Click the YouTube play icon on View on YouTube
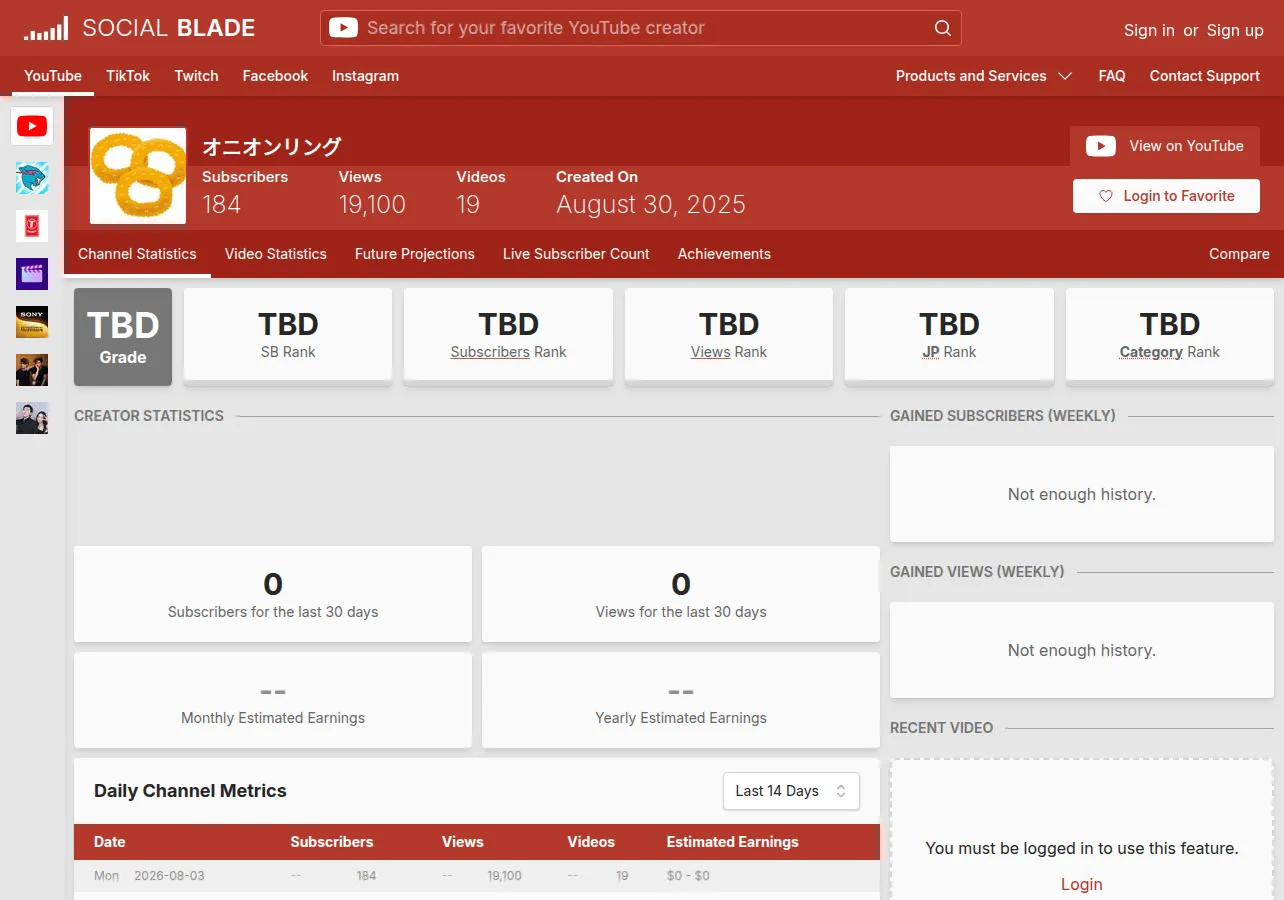 pyautogui.click(x=1101, y=146)
